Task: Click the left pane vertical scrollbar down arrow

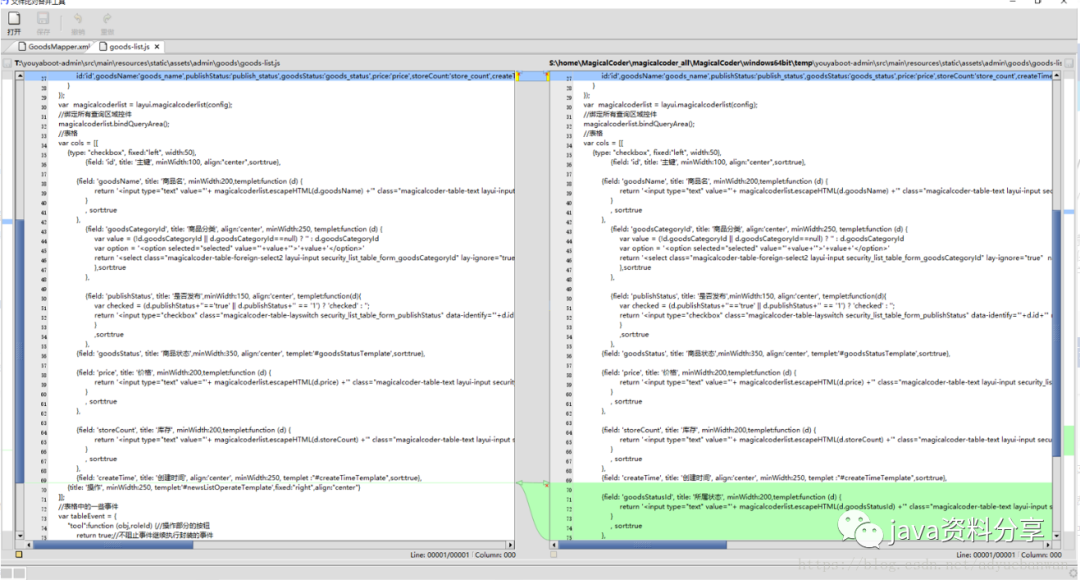Action: (x=20, y=535)
